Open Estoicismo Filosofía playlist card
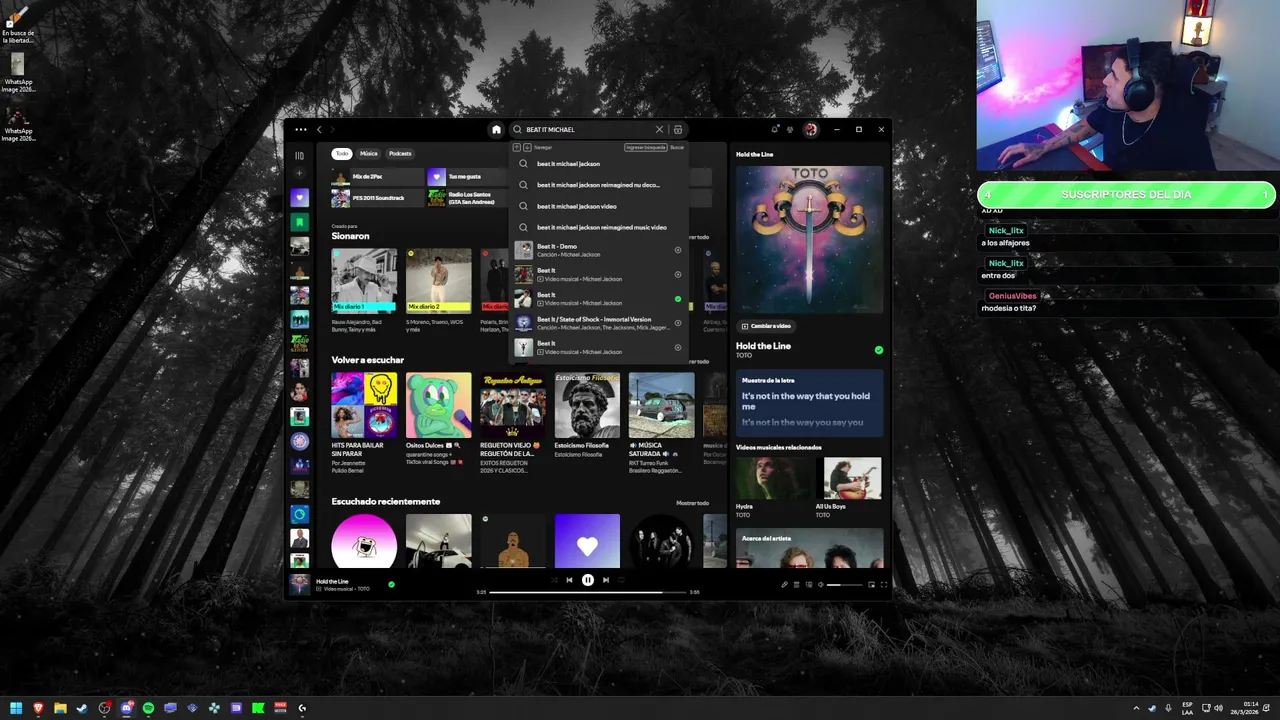This screenshot has width=1280, height=720. pyautogui.click(x=587, y=415)
